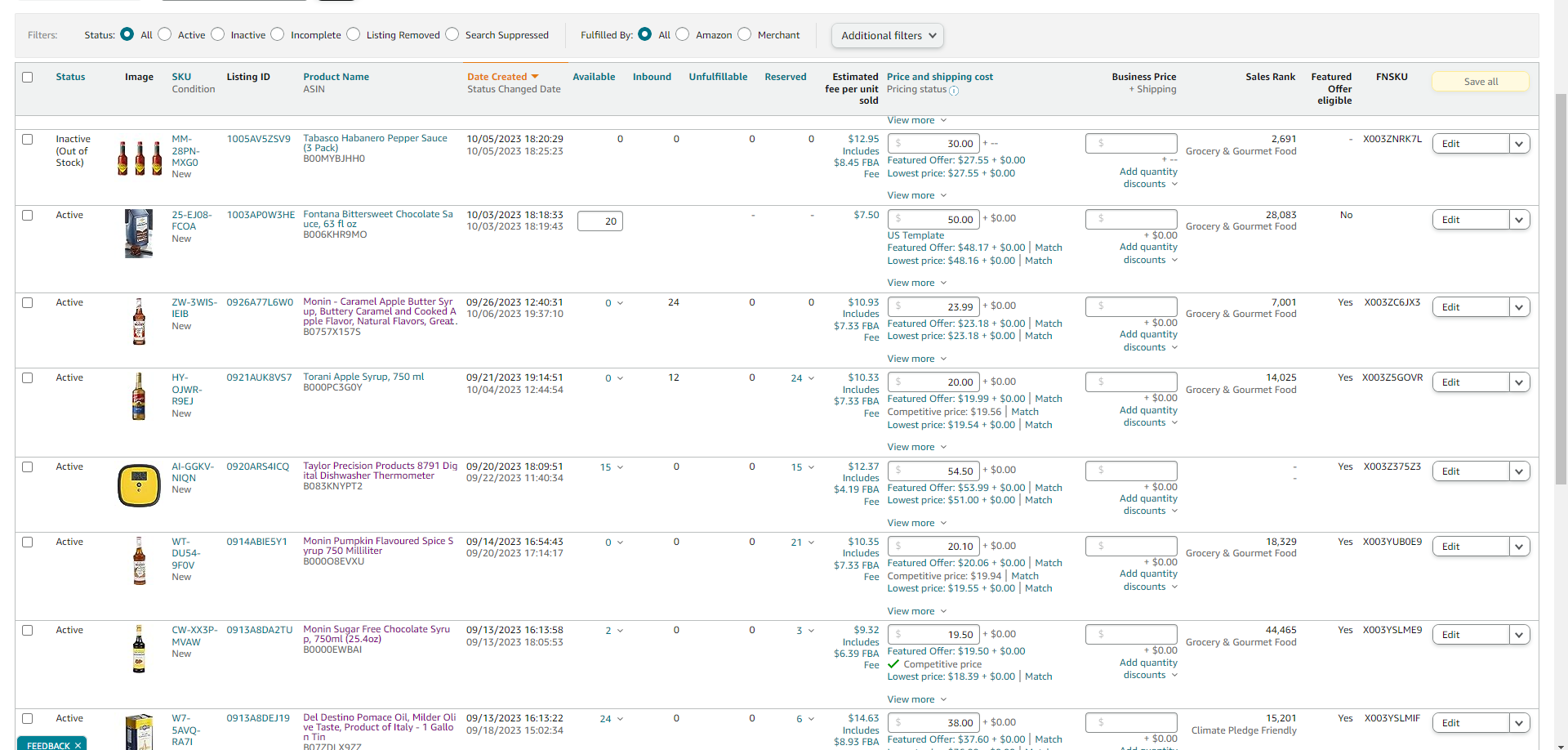Select the 'Listing Removed' status radio
Viewport: 1568px width, 750px height.
click(x=353, y=34)
